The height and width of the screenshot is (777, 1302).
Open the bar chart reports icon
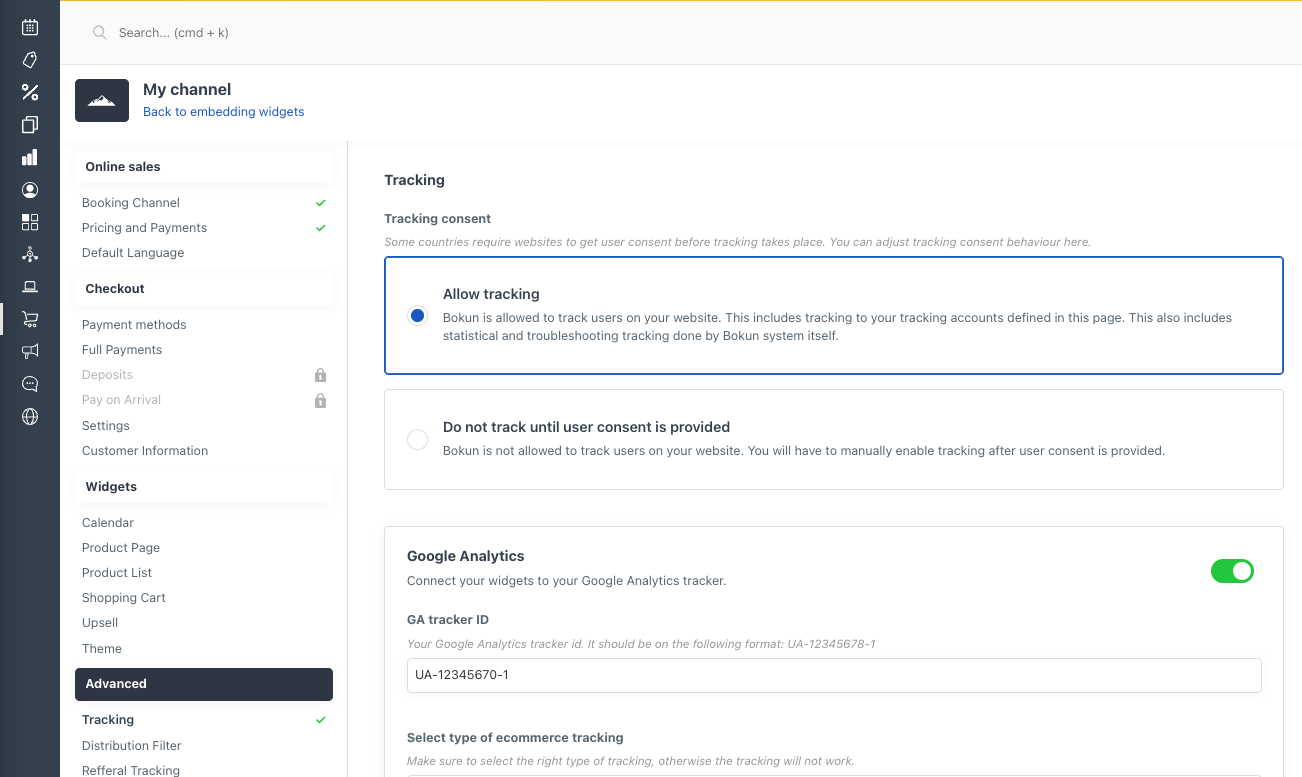(x=30, y=157)
